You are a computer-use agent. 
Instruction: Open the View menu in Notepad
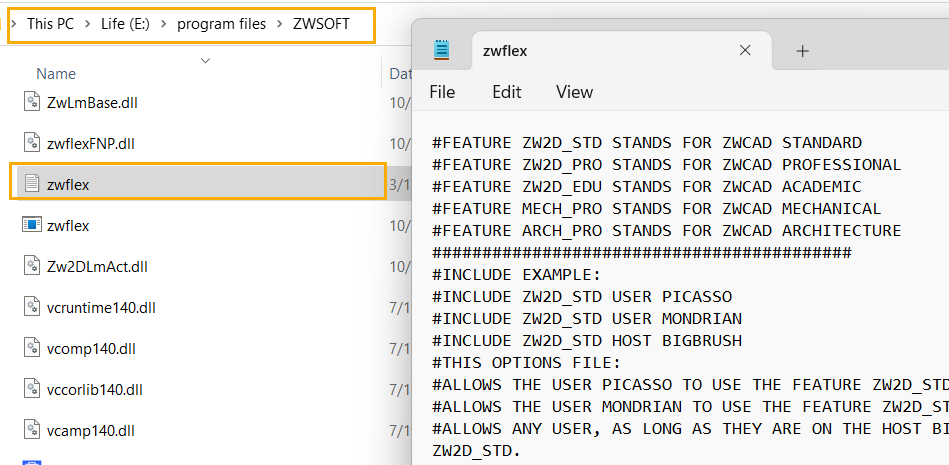574,92
